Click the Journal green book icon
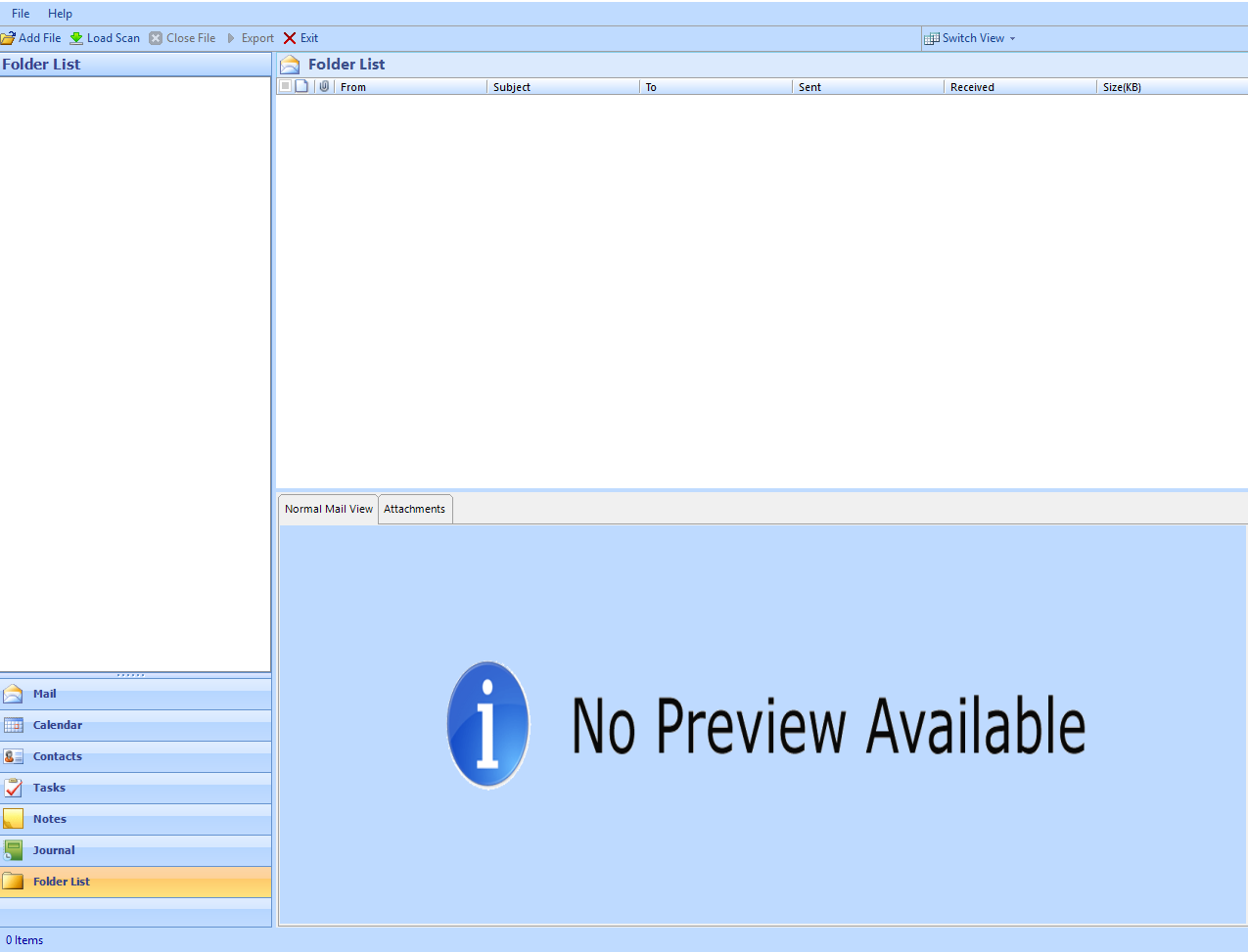The height and width of the screenshot is (952, 1248). [13, 850]
